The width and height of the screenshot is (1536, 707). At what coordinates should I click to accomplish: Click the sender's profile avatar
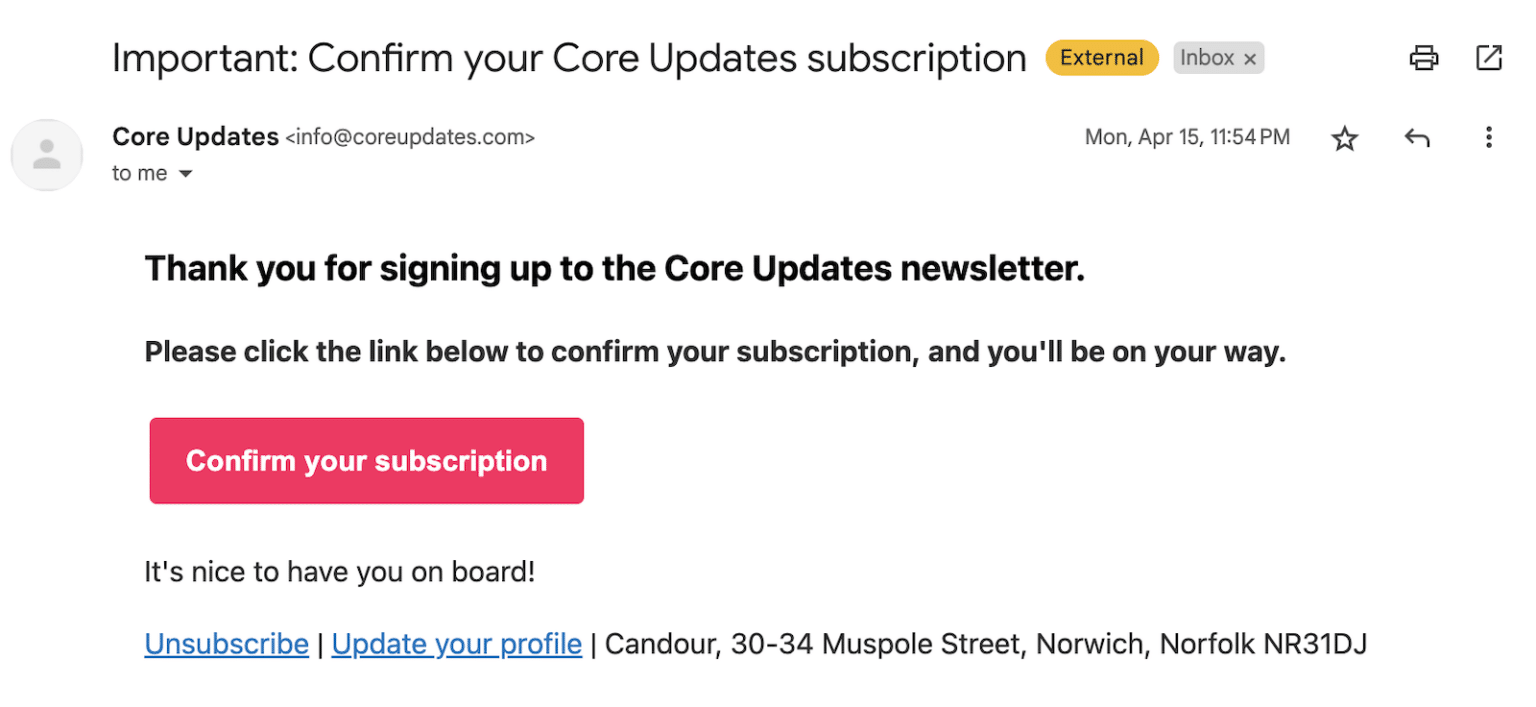point(46,155)
